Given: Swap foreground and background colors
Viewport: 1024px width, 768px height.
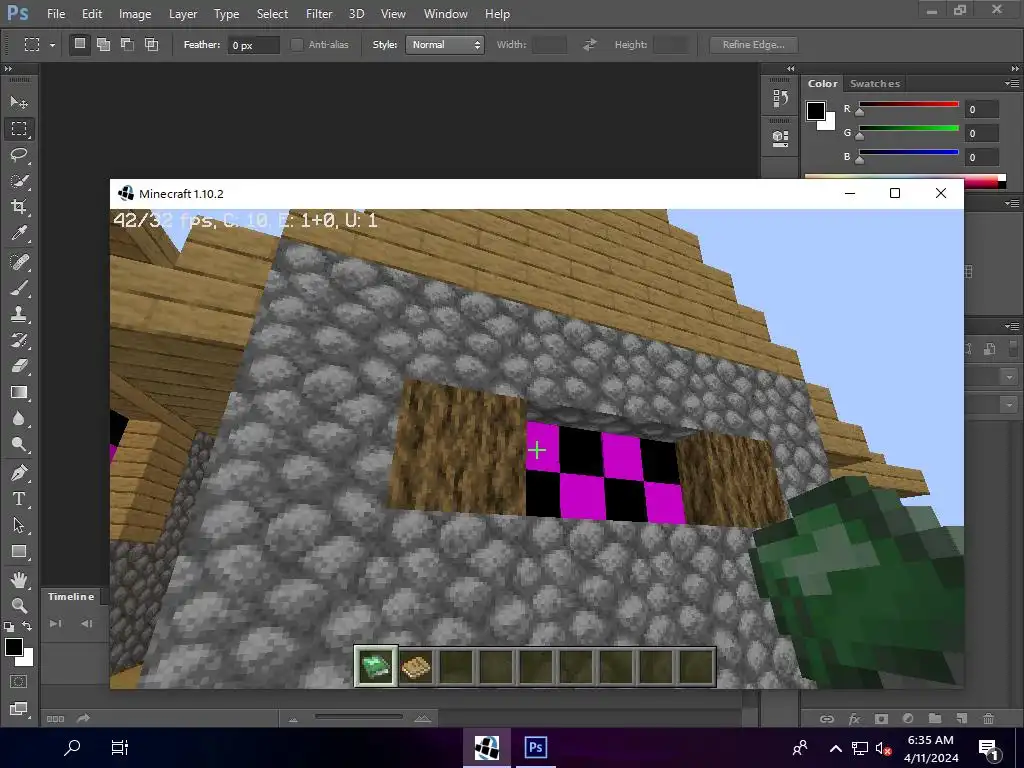Looking at the screenshot, I should click(x=27, y=626).
